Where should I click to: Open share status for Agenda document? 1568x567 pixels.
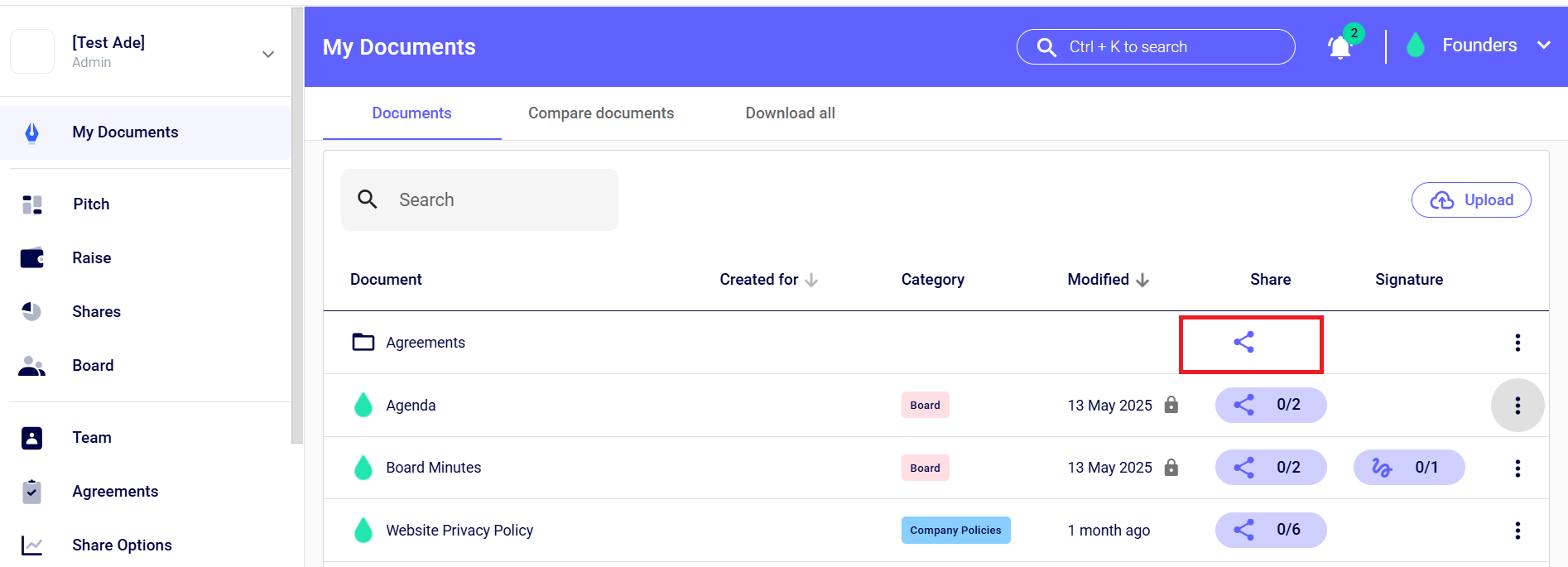pos(1270,405)
